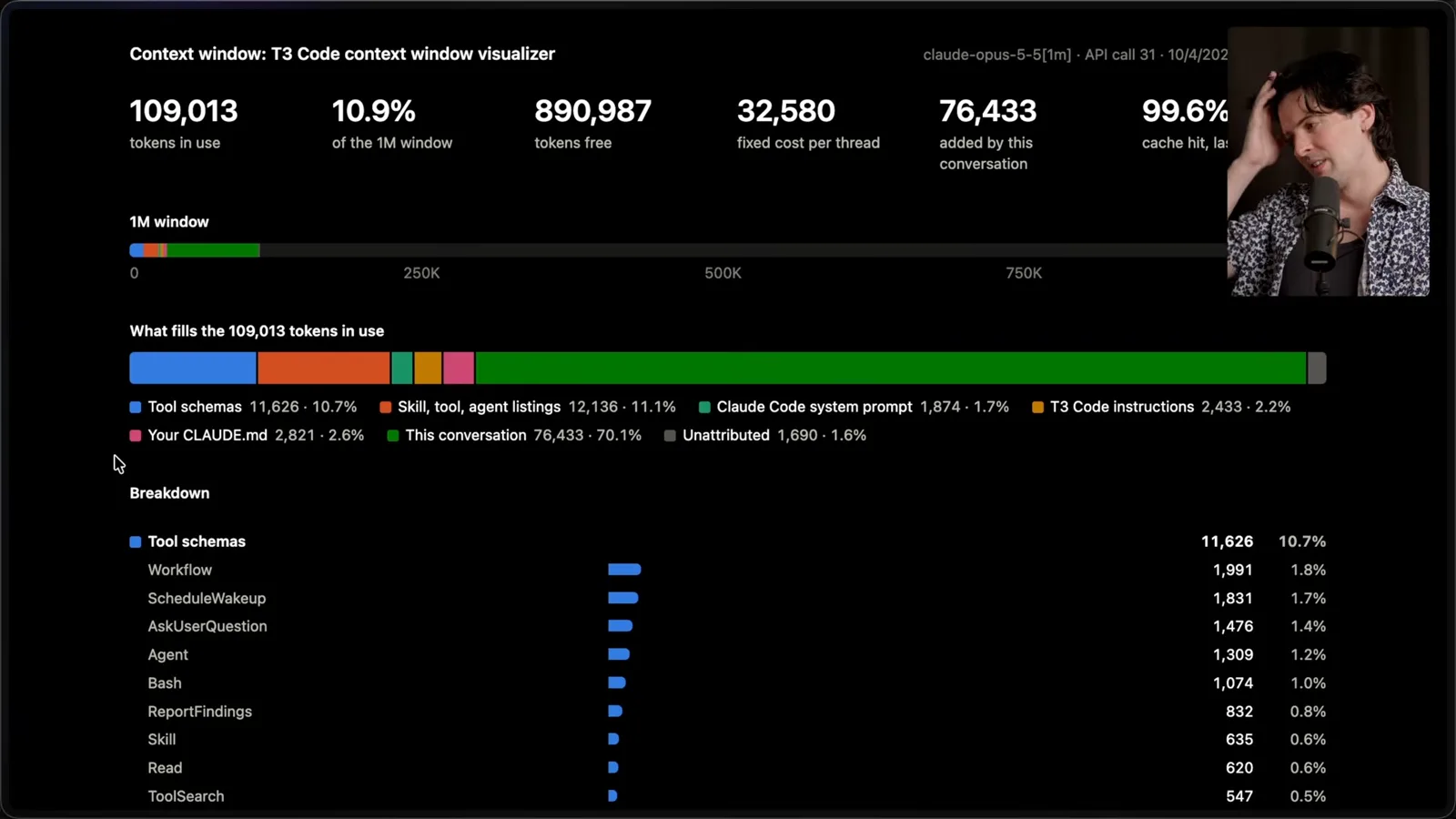Click the green This conversation legend swatch
1456x819 pixels.
click(393, 436)
